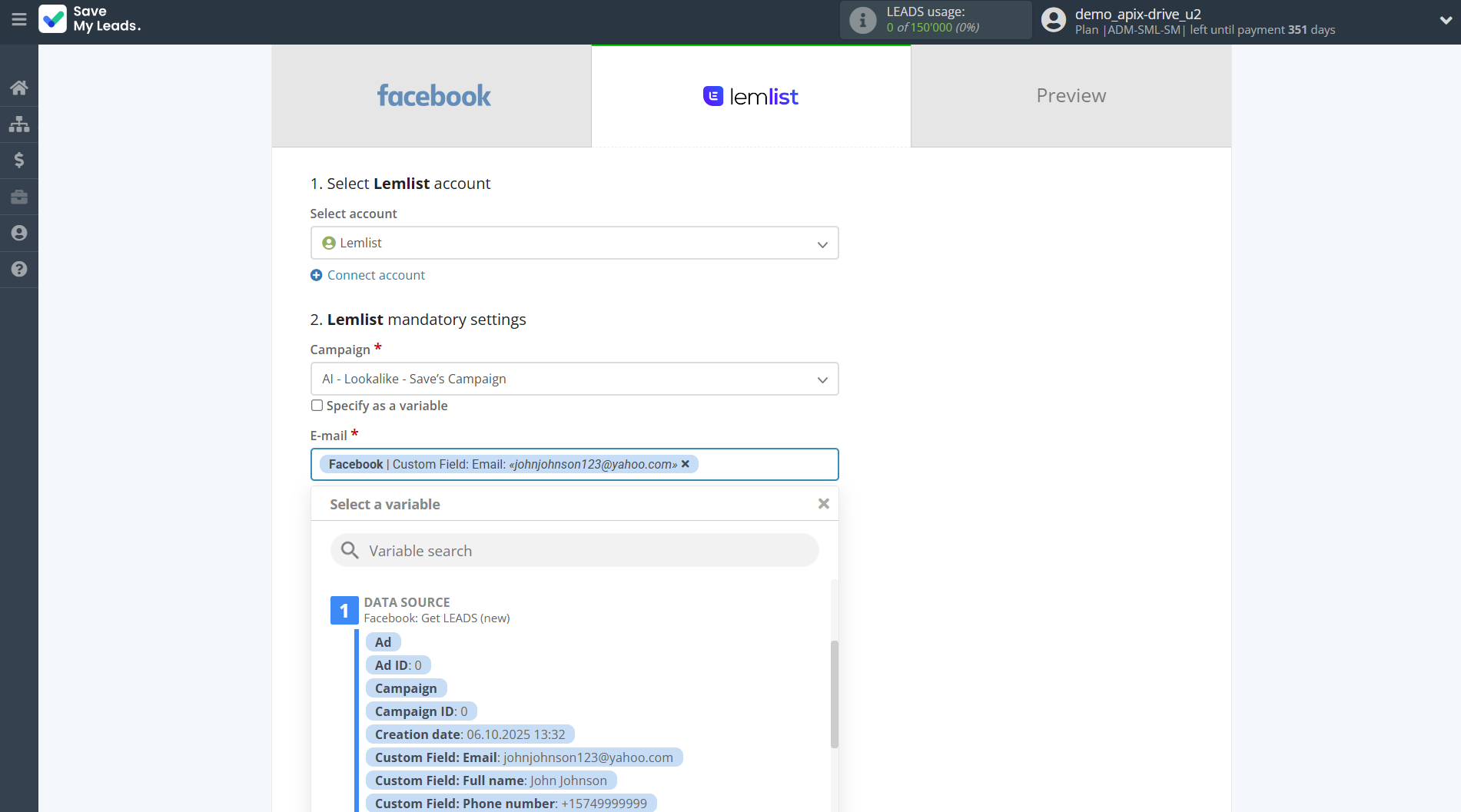Click the LEADS usage info icon
The height and width of the screenshot is (812, 1461).
(862, 20)
